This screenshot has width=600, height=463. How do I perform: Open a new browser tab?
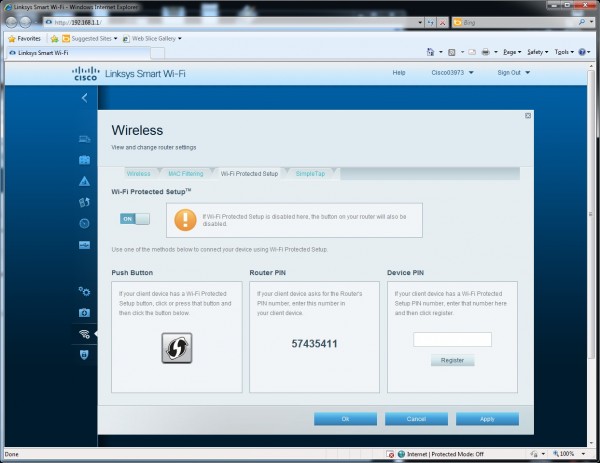[158, 53]
